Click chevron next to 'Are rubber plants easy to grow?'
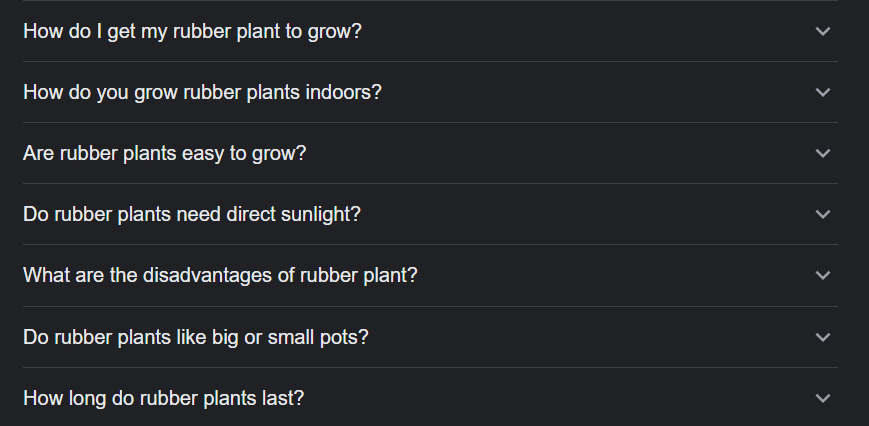The image size is (869, 426). 823,153
